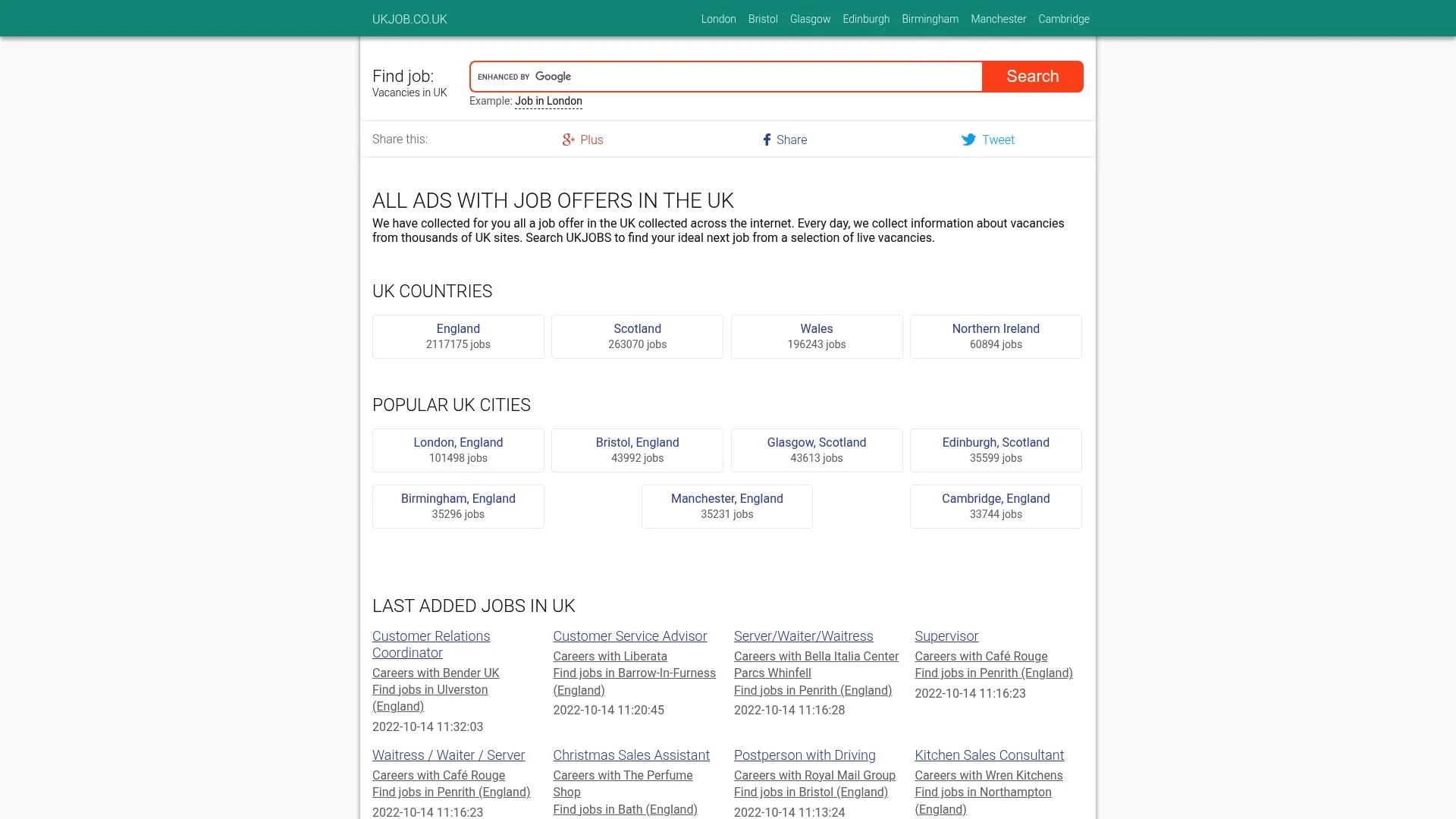Open the Birmingham, England city card
Image resolution: width=1456 pixels, height=819 pixels.
(x=458, y=507)
